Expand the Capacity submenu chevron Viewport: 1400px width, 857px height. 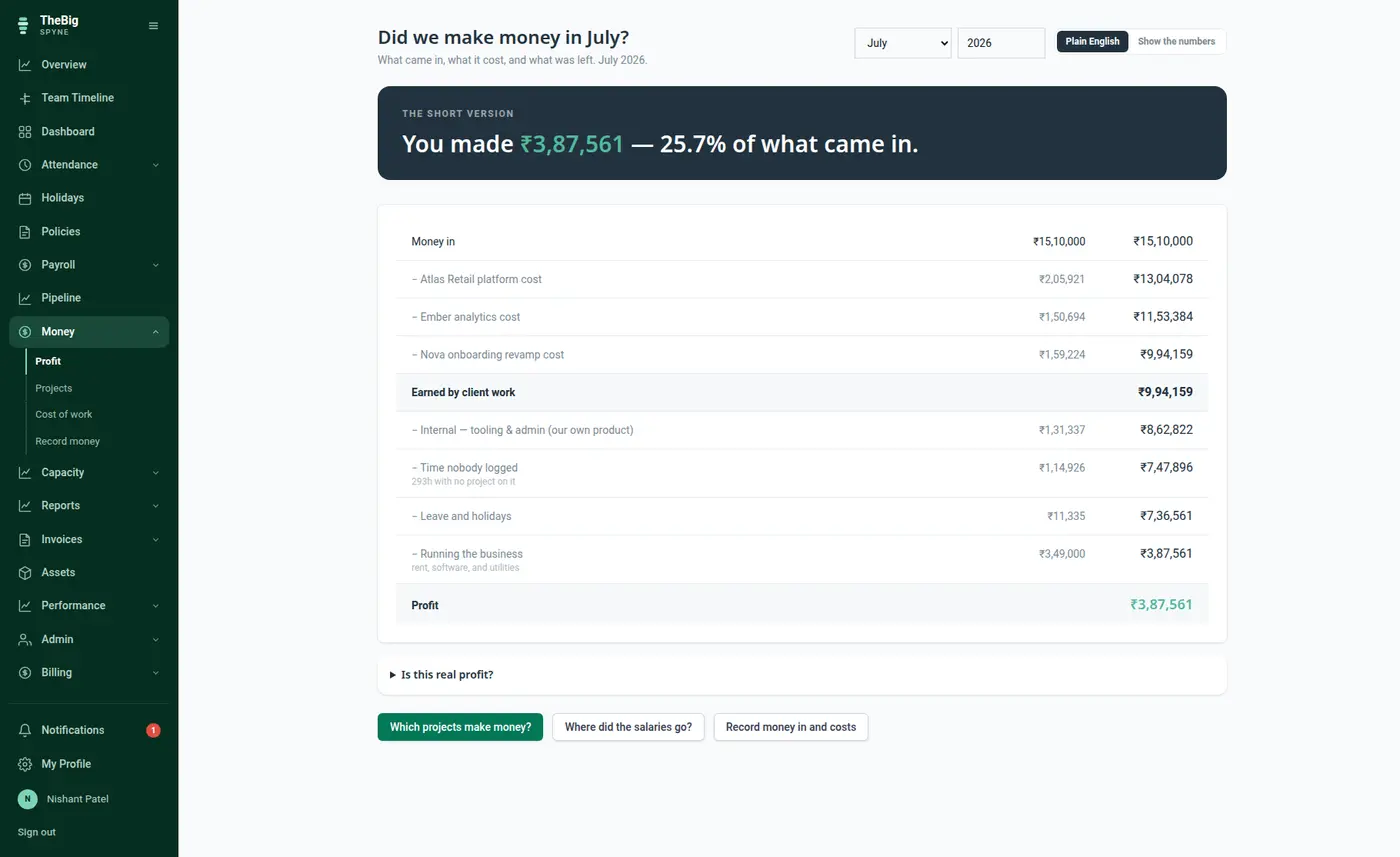pos(156,472)
